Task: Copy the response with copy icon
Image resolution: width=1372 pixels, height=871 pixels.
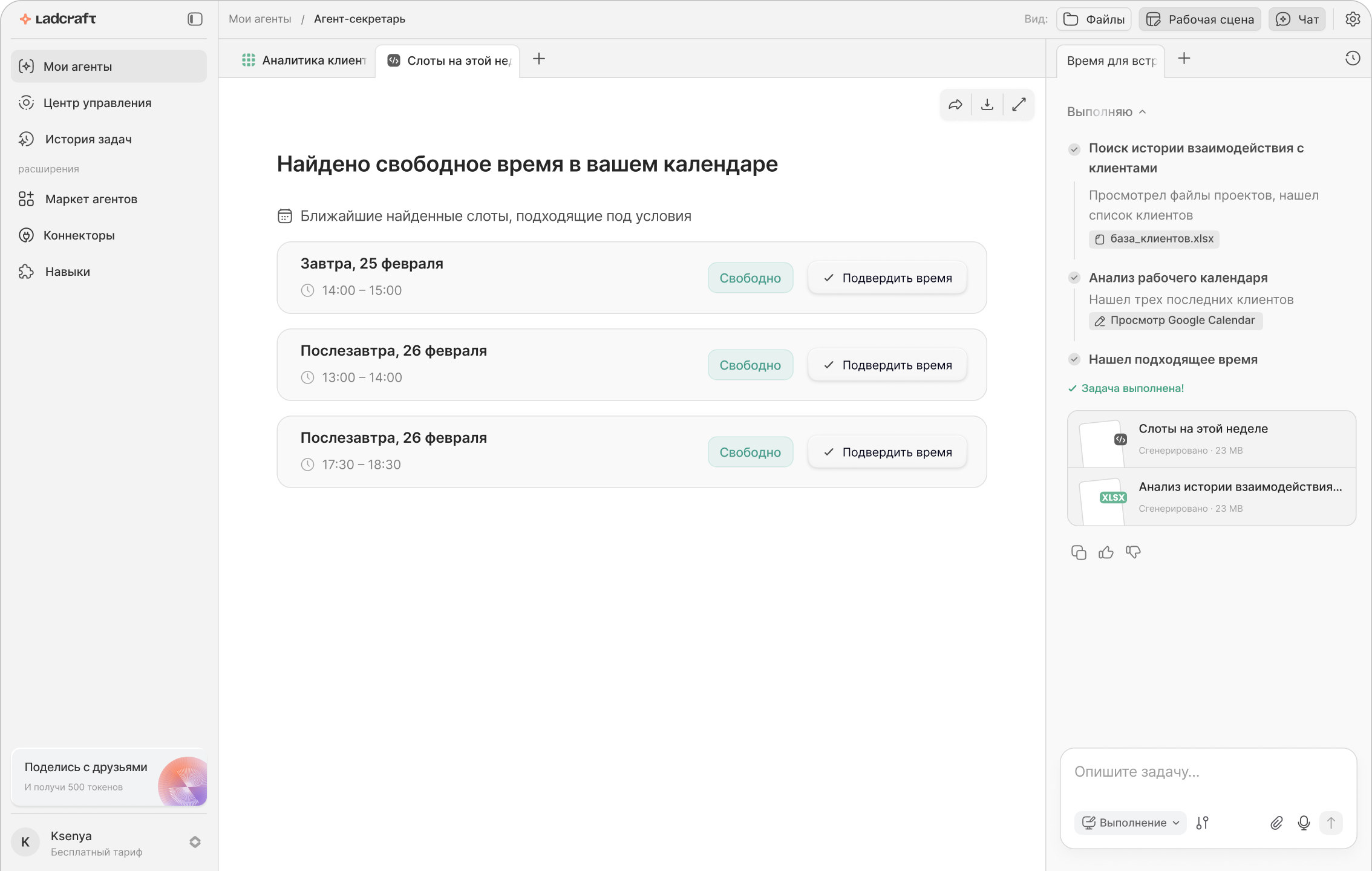Action: click(x=1079, y=552)
